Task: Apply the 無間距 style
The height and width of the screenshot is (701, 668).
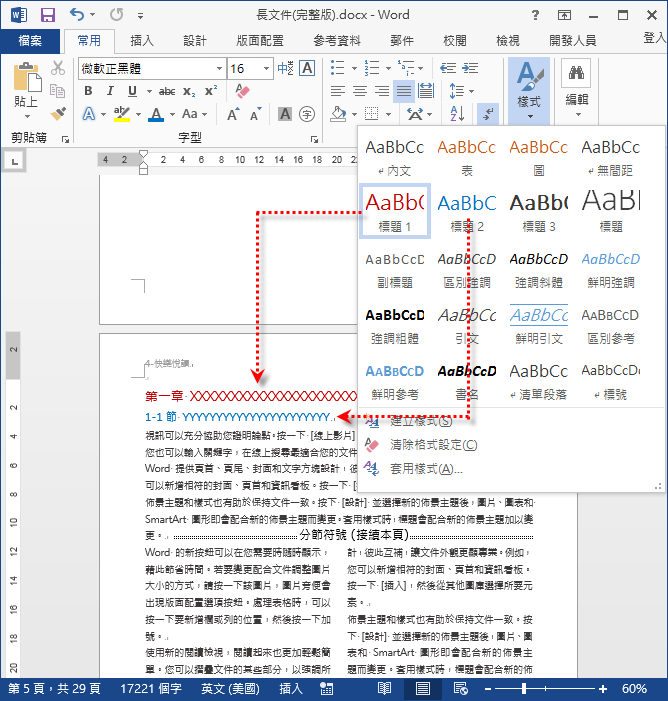Action: click(x=610, y=155)
